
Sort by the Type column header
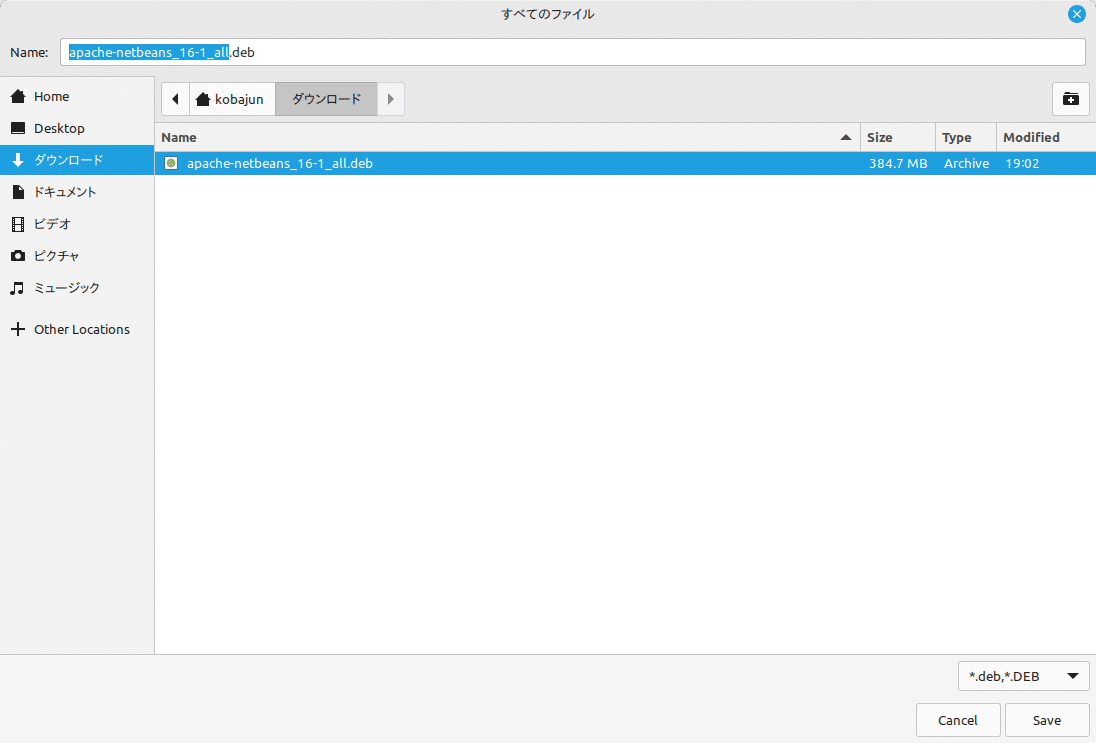(x=965, y=137)
